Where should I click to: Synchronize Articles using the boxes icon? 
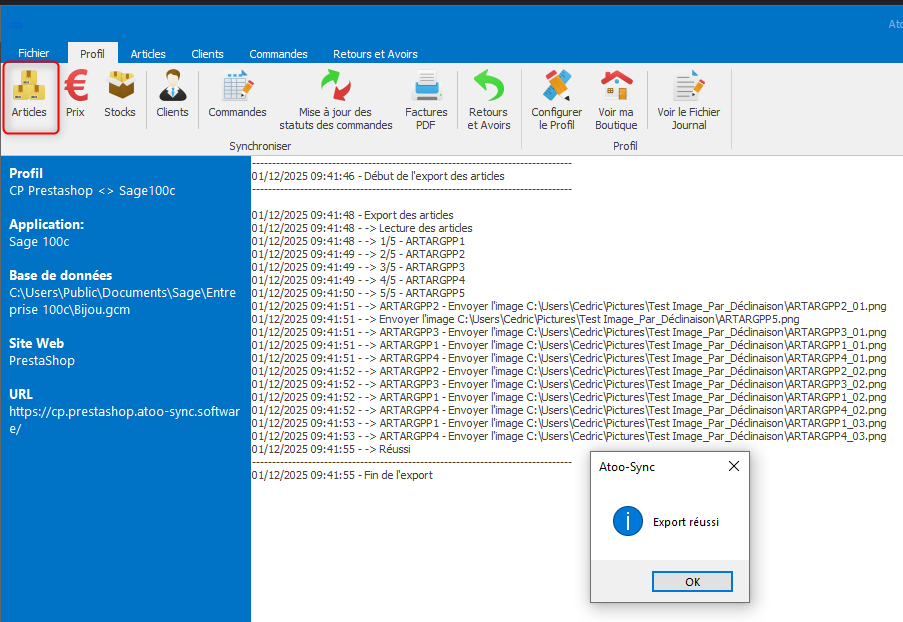click(x=29, y=95)
